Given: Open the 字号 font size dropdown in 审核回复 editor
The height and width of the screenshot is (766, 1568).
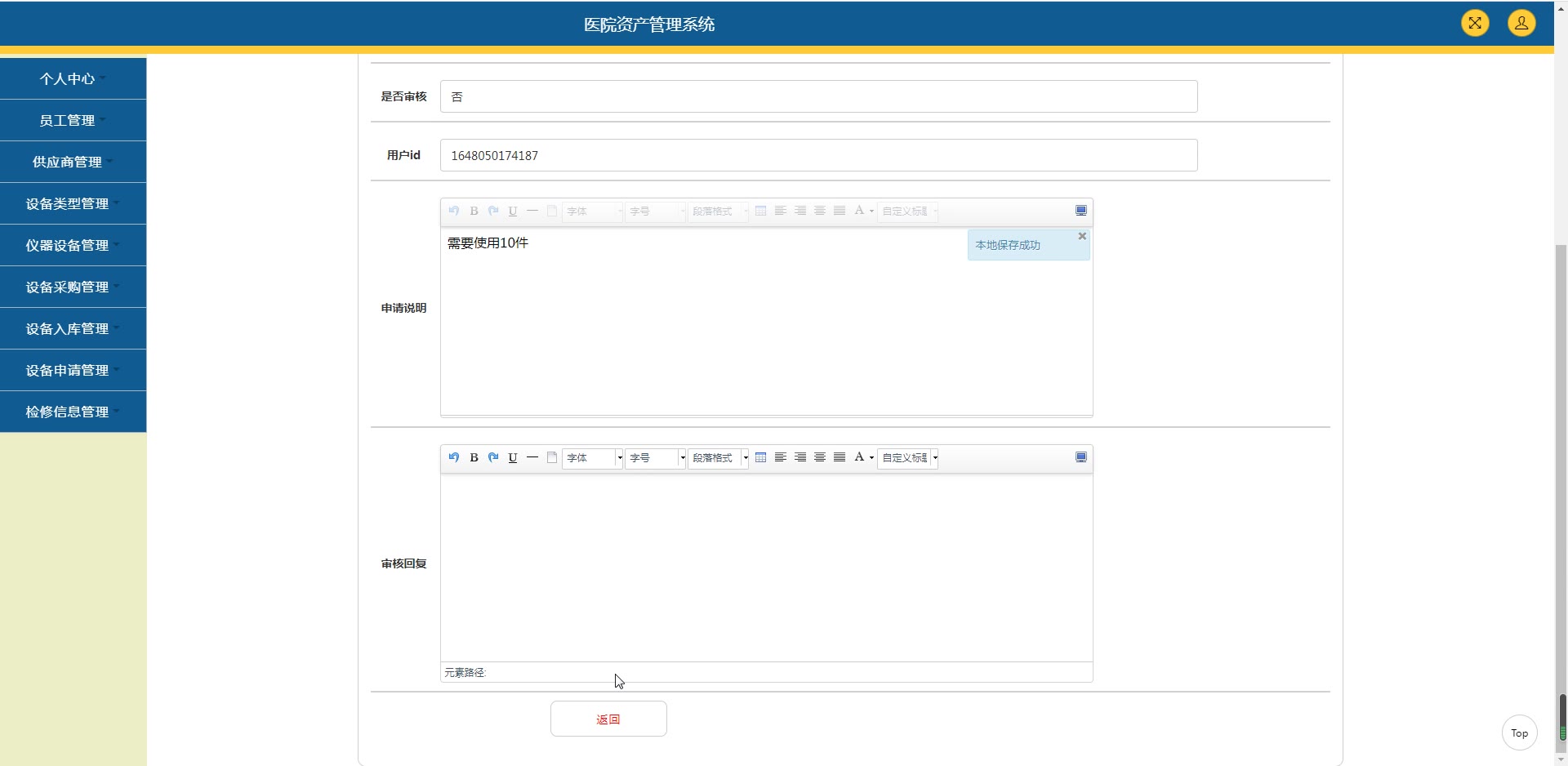Looking at the screenshot, I should point(656,458).
